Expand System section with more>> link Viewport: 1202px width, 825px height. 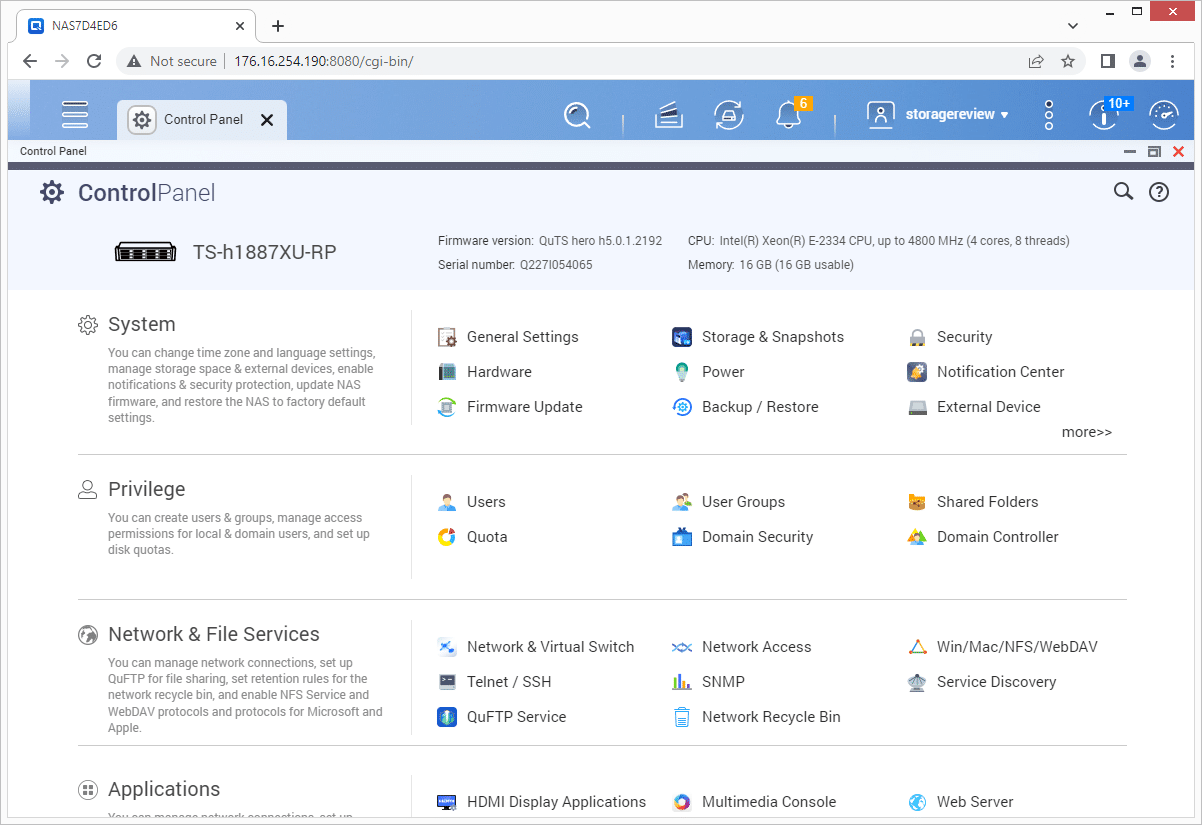pyautogui.click(x=1087, y=432)
